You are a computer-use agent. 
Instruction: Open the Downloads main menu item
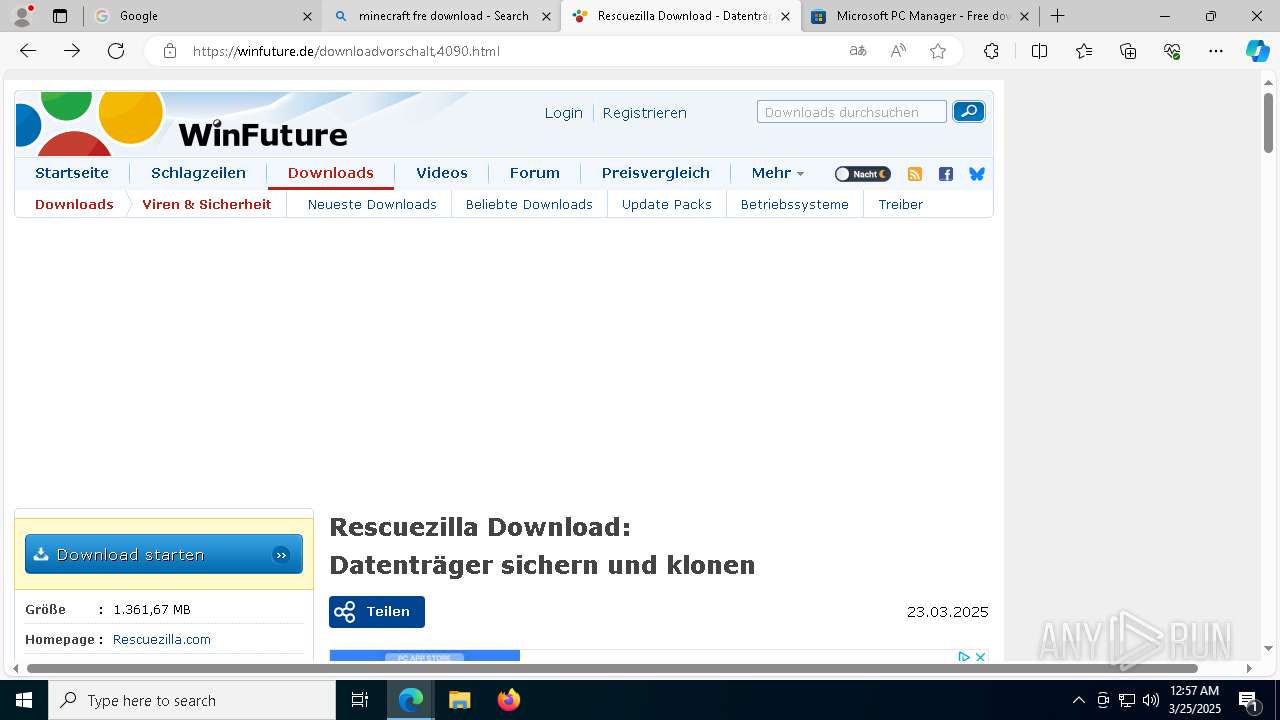330,173
